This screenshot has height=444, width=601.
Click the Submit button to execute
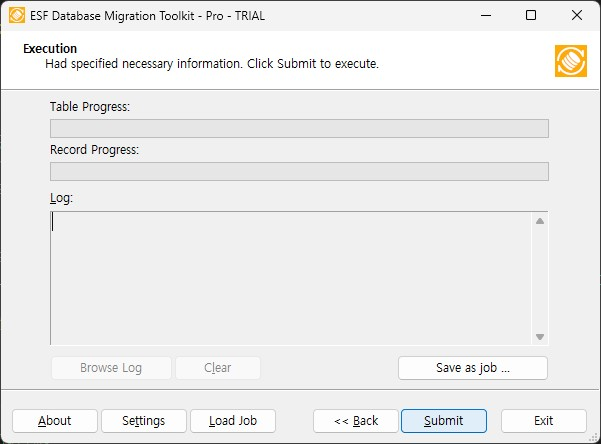tap(444, 421)
